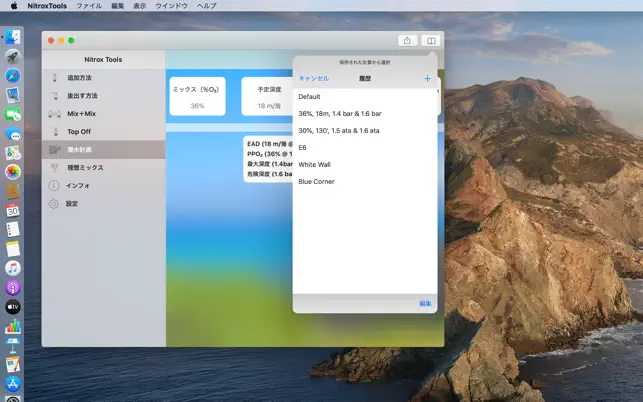Open the Apple menu
Image resolution: width=643 pixels, height=402 pixels.
pos(14,6)
